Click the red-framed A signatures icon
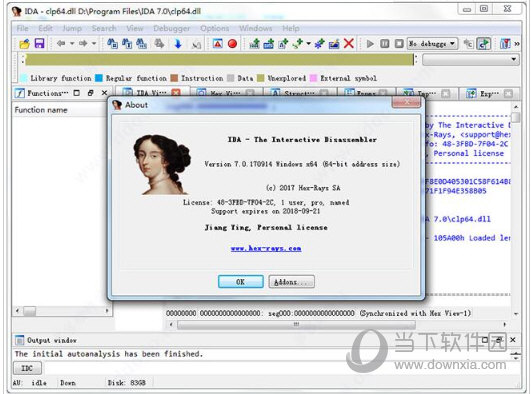 217,44
